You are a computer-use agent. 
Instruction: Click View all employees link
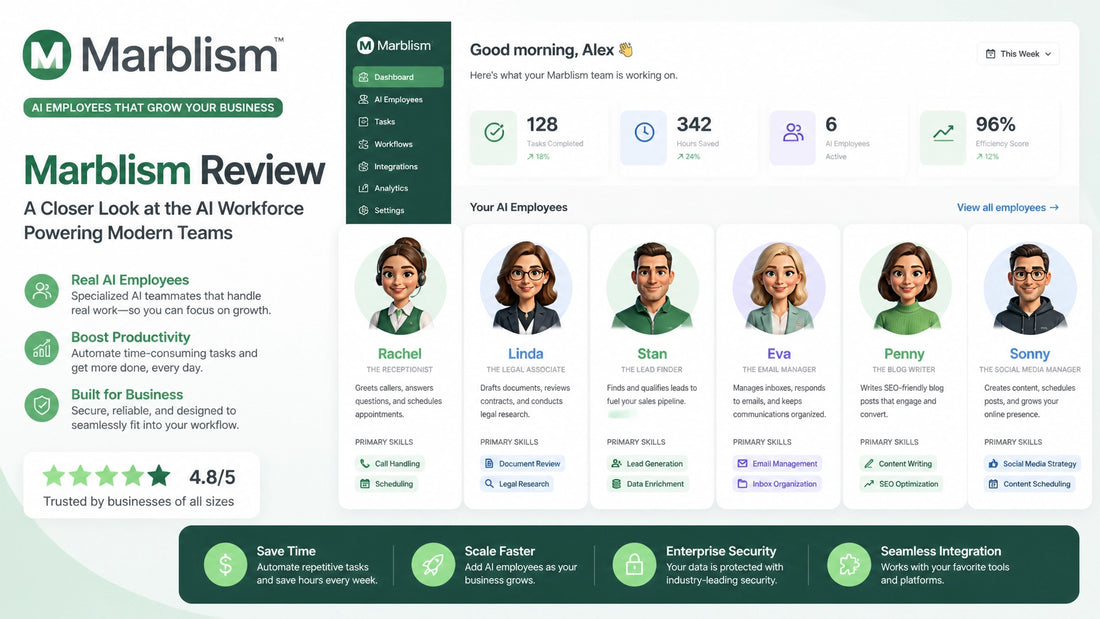(x=1007, y=208)
